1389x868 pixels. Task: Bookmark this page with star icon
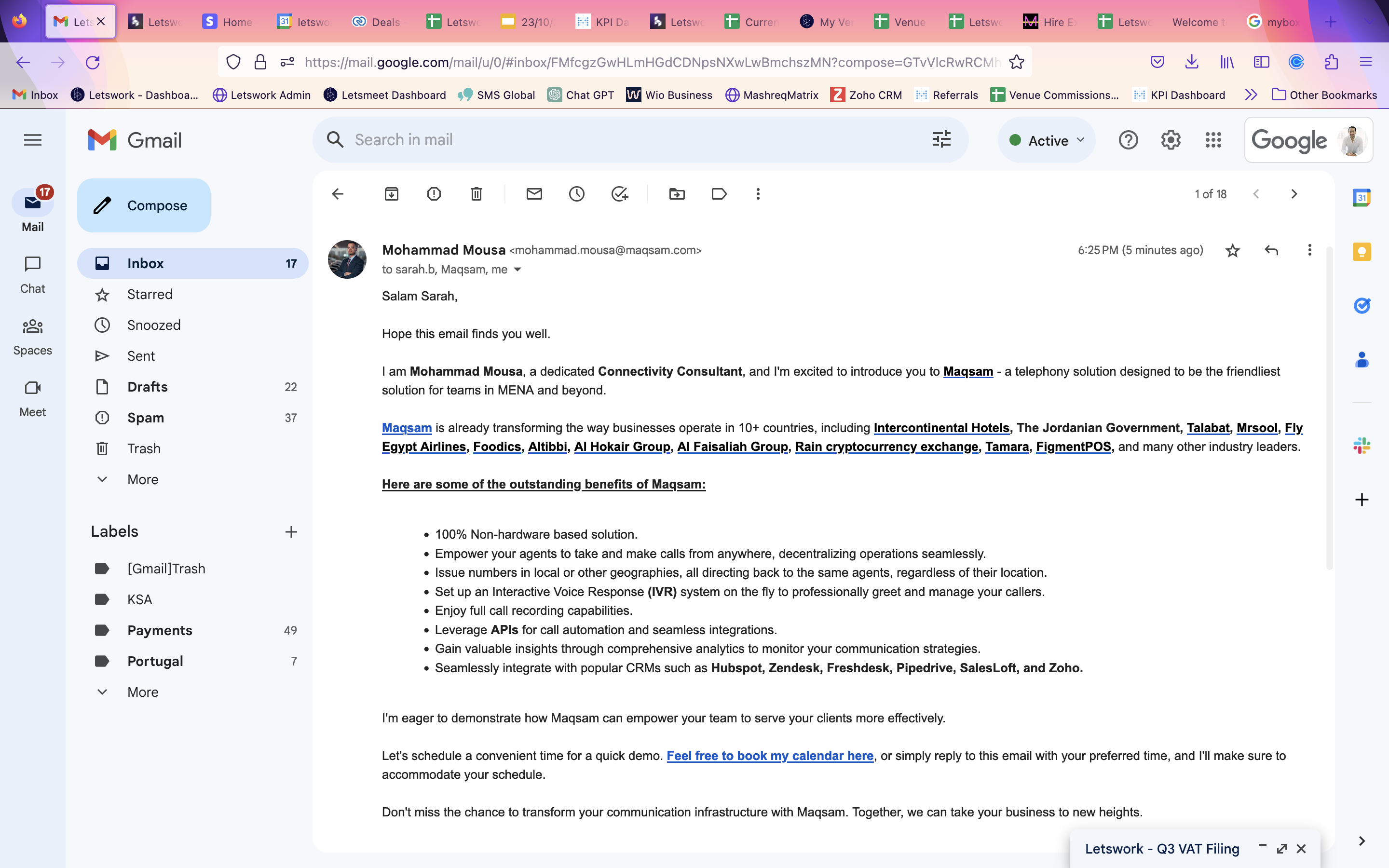pyautogui.click(x=1017, y=62)
